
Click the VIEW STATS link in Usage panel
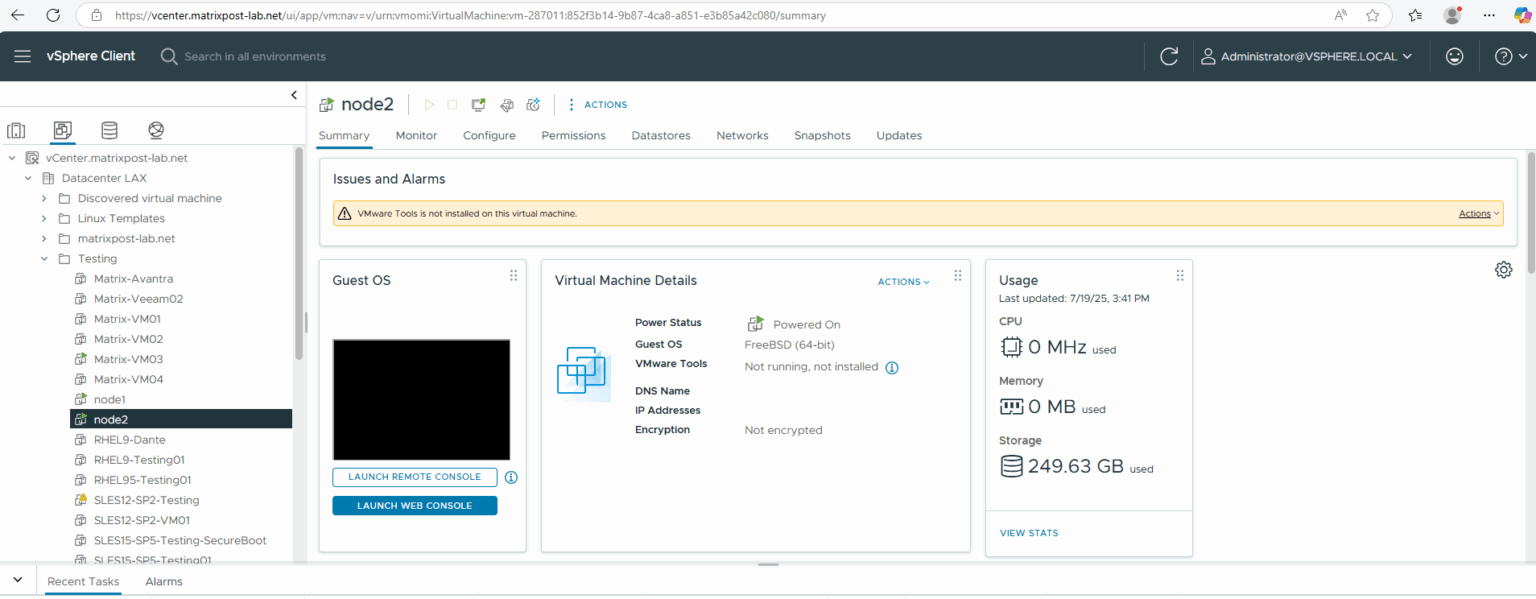[1028, 532]
